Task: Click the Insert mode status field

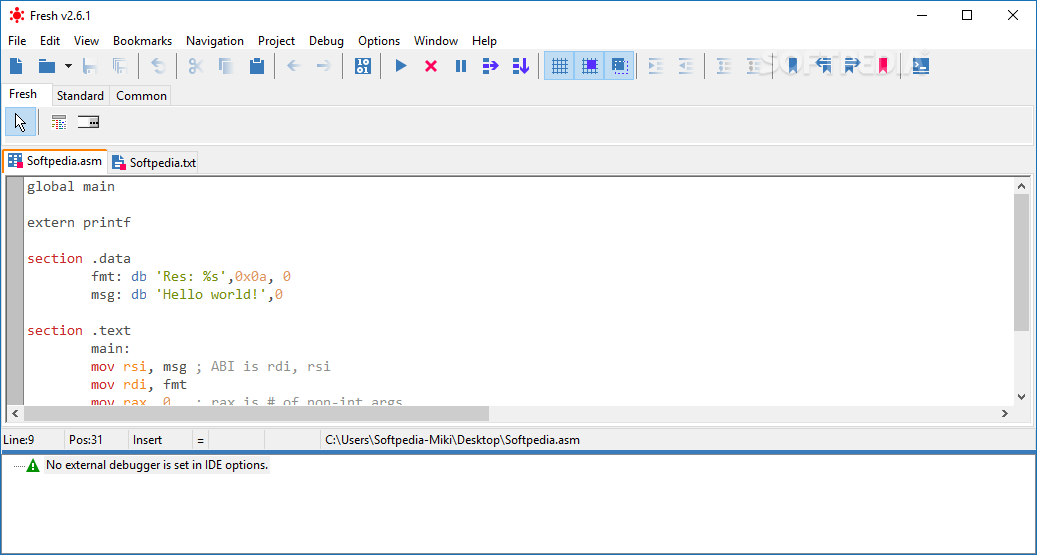Action: point(160,440)
